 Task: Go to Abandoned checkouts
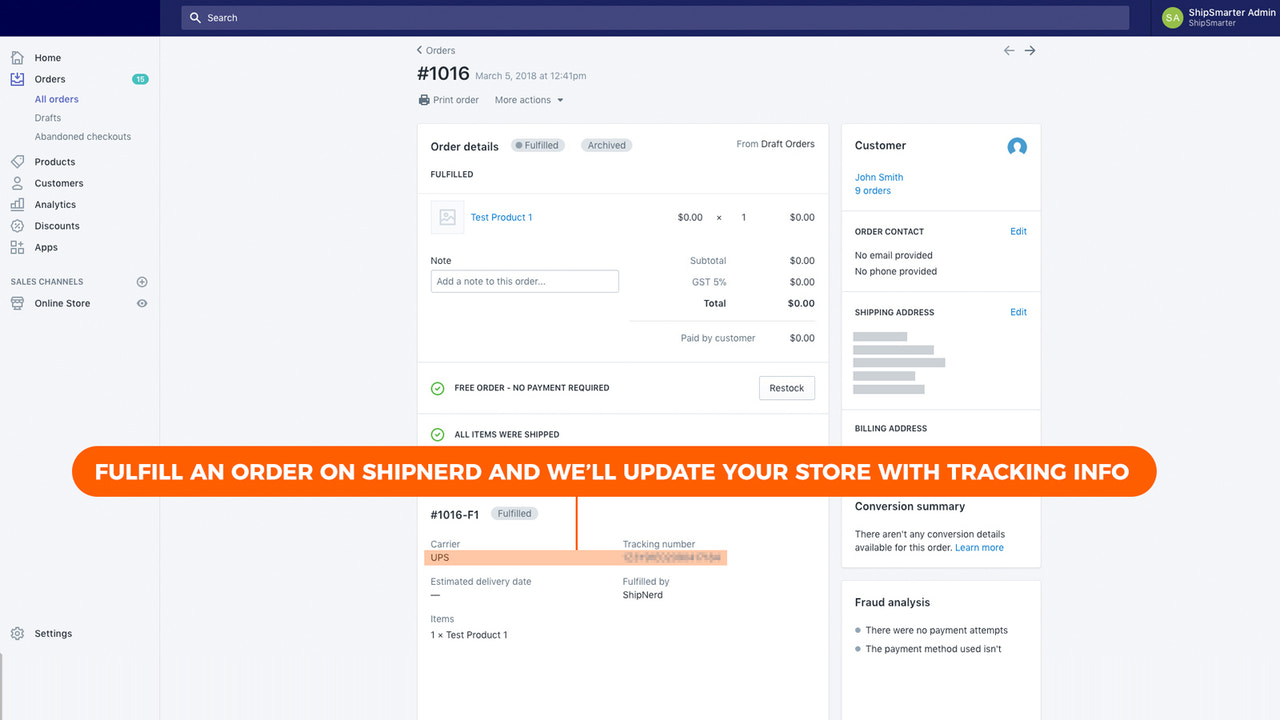[82, 136]
